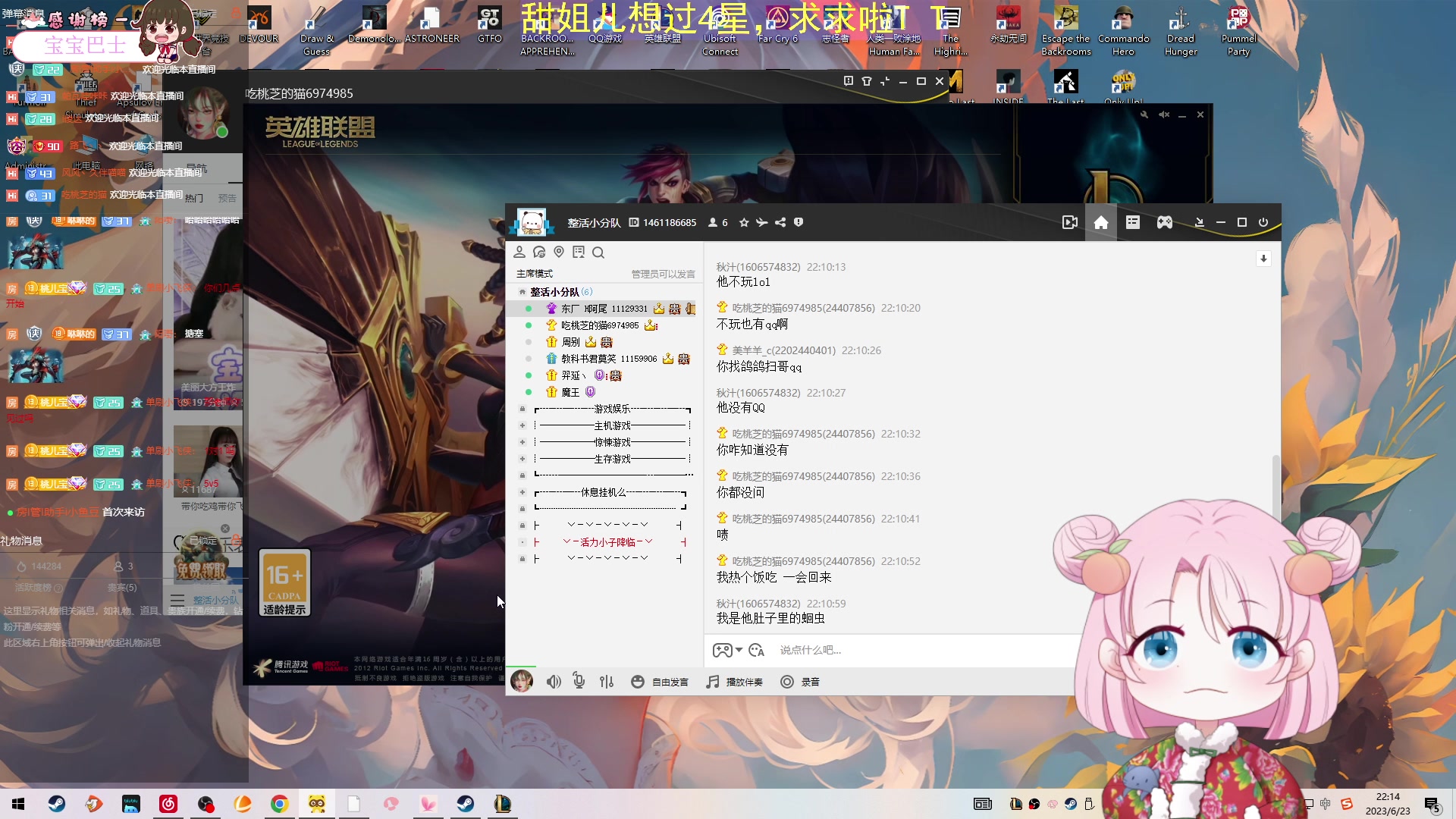Click the collapse-to-mini-mode arrow icon
The image size is (1456, 819).
coord(1200,222)
